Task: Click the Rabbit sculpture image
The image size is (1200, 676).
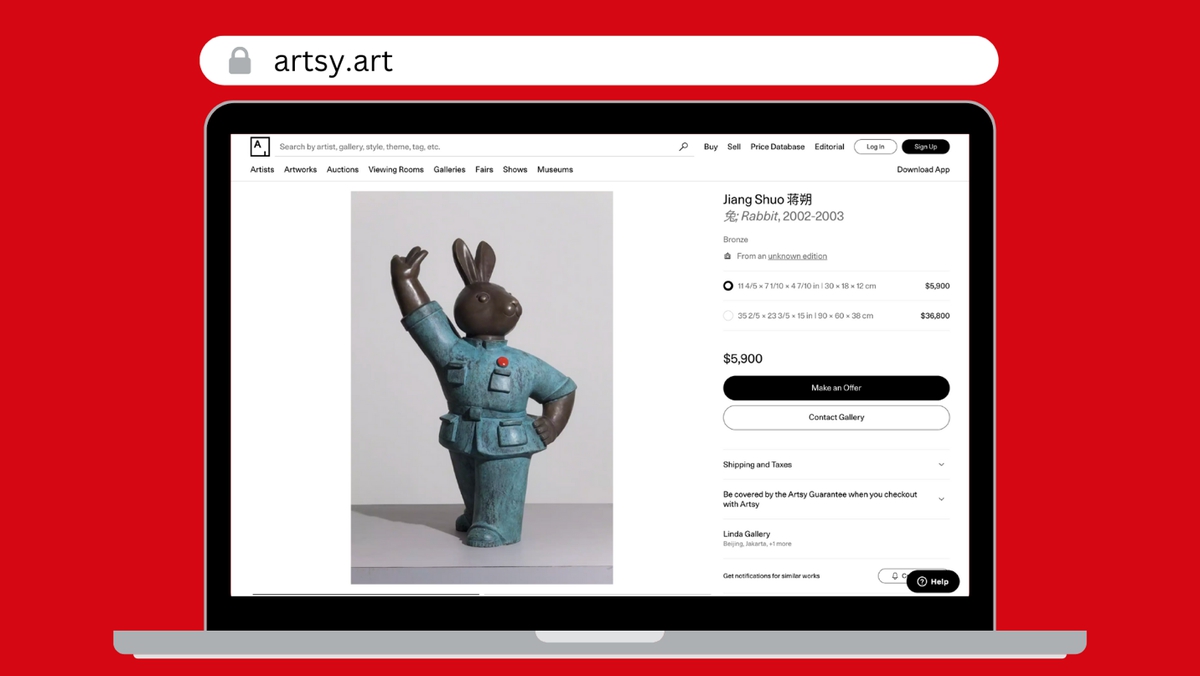Action: 481,387
